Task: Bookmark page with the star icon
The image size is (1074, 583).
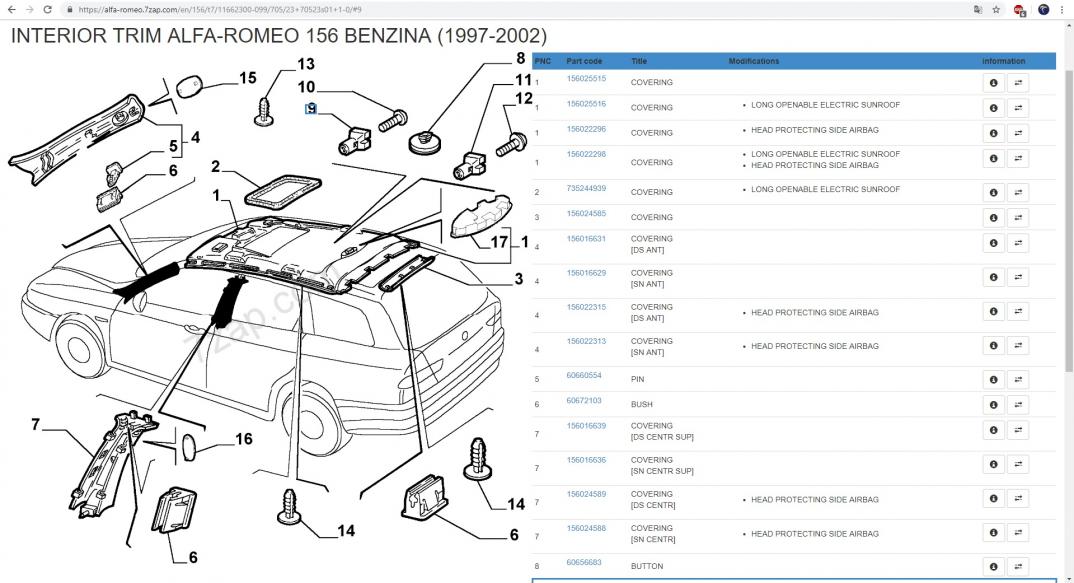Action: (x=996, y=10)
